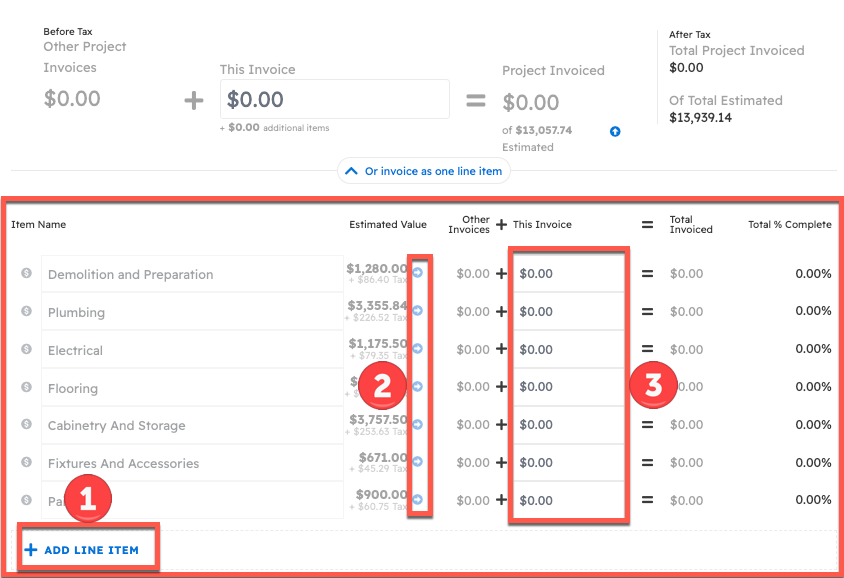Click the dollar icon left of Electrical

(x=27, y=350)
